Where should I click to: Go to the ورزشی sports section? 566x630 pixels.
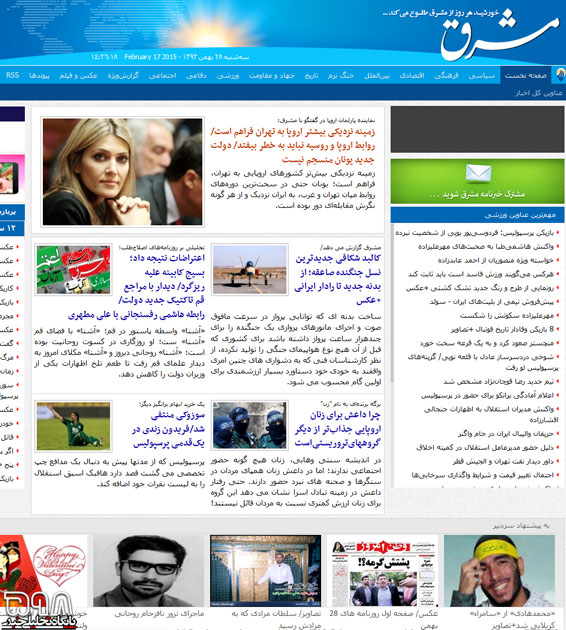pos(228,75)
